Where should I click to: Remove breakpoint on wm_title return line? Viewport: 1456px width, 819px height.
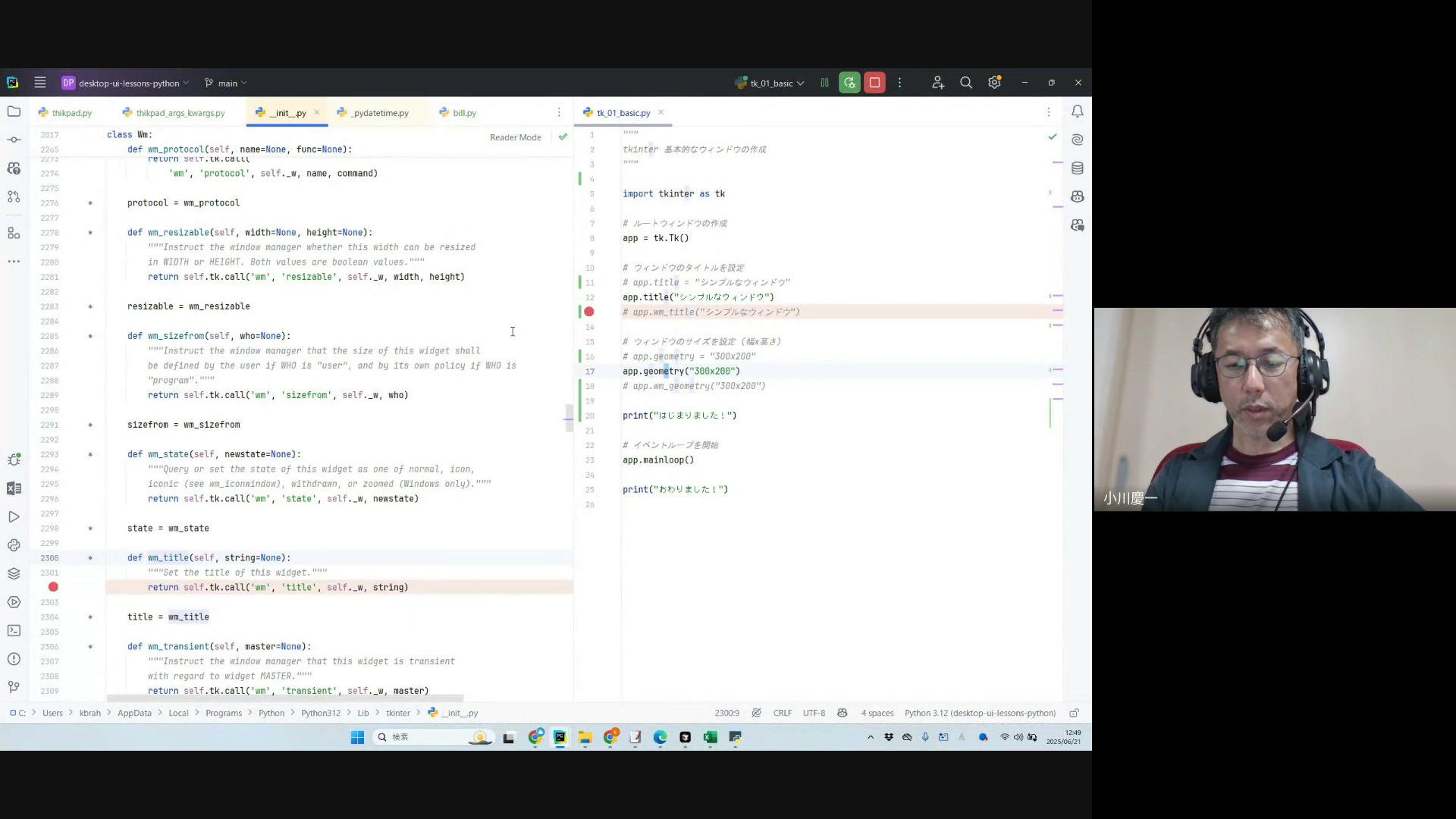tap(53, 587)
